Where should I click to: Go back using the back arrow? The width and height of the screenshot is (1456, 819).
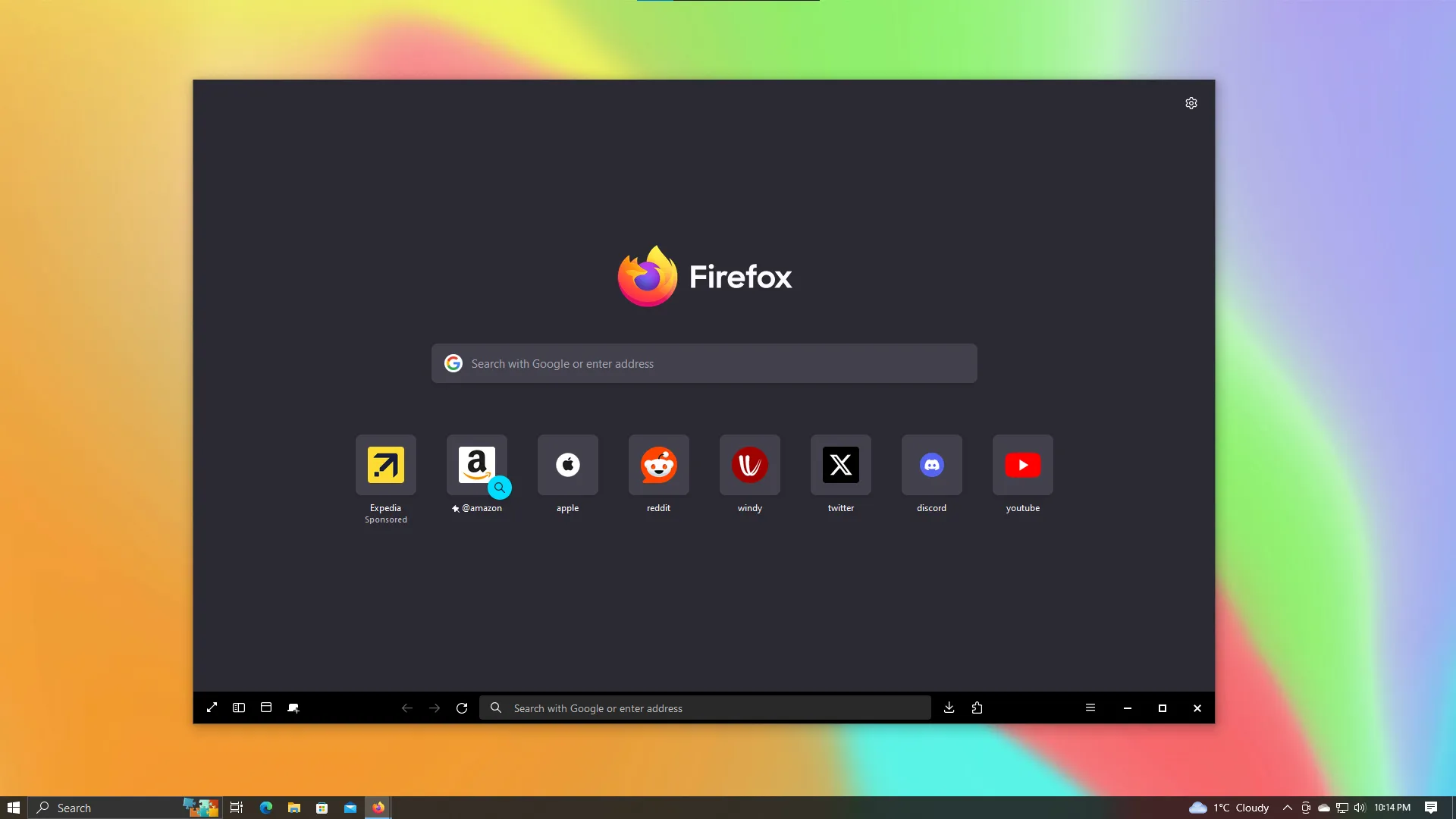(x=407, y=708)
